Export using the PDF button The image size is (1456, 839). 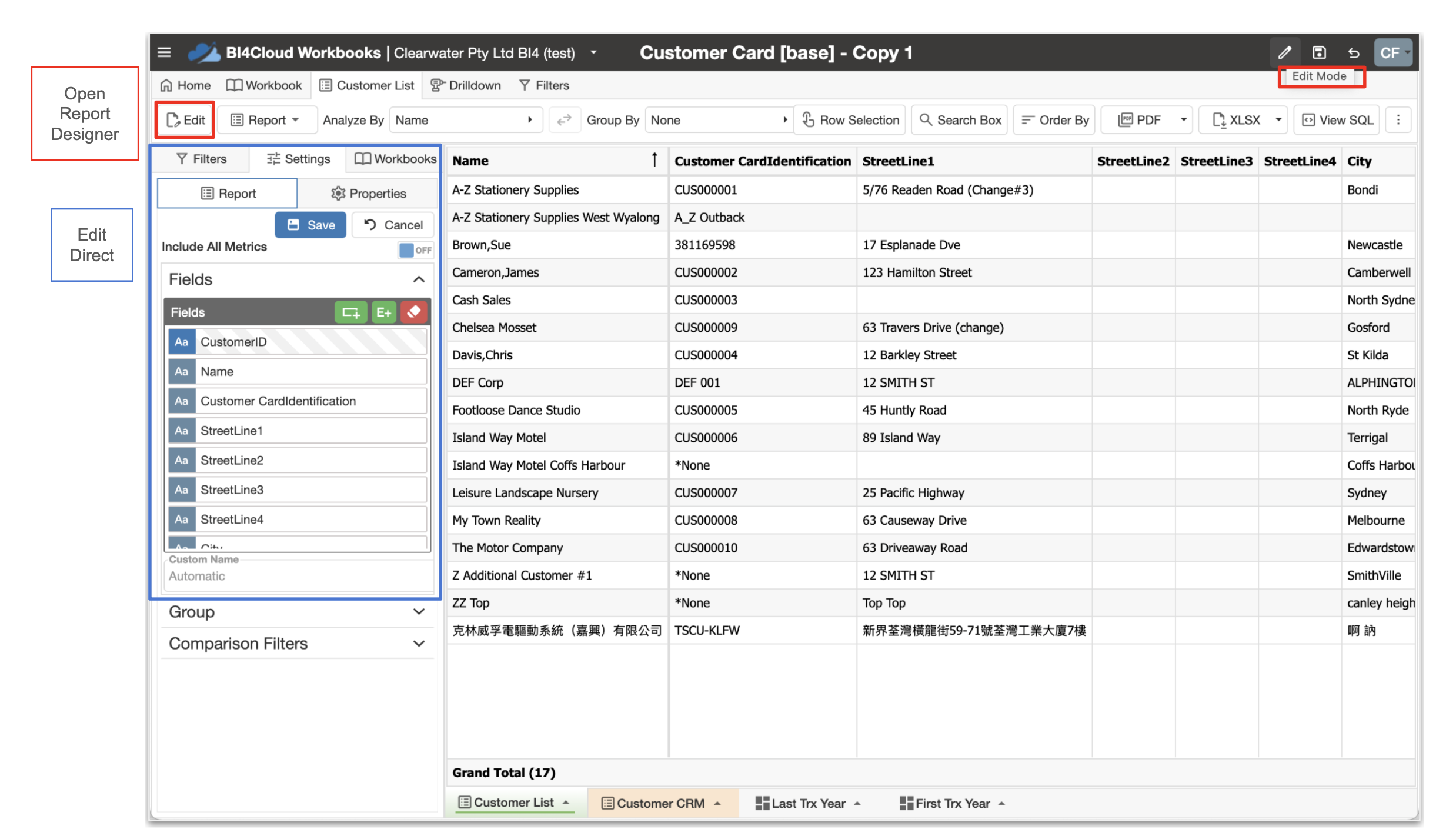tap(1140, 120)
